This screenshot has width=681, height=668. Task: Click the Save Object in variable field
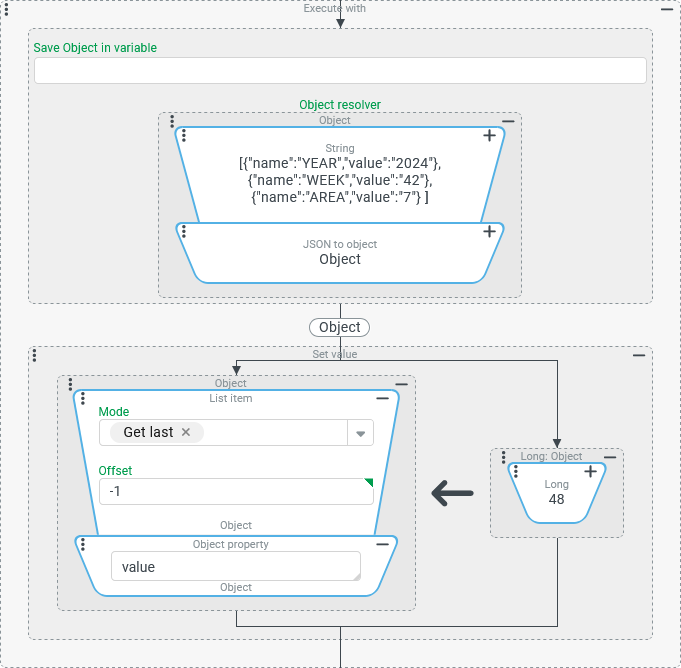point(340,70)
